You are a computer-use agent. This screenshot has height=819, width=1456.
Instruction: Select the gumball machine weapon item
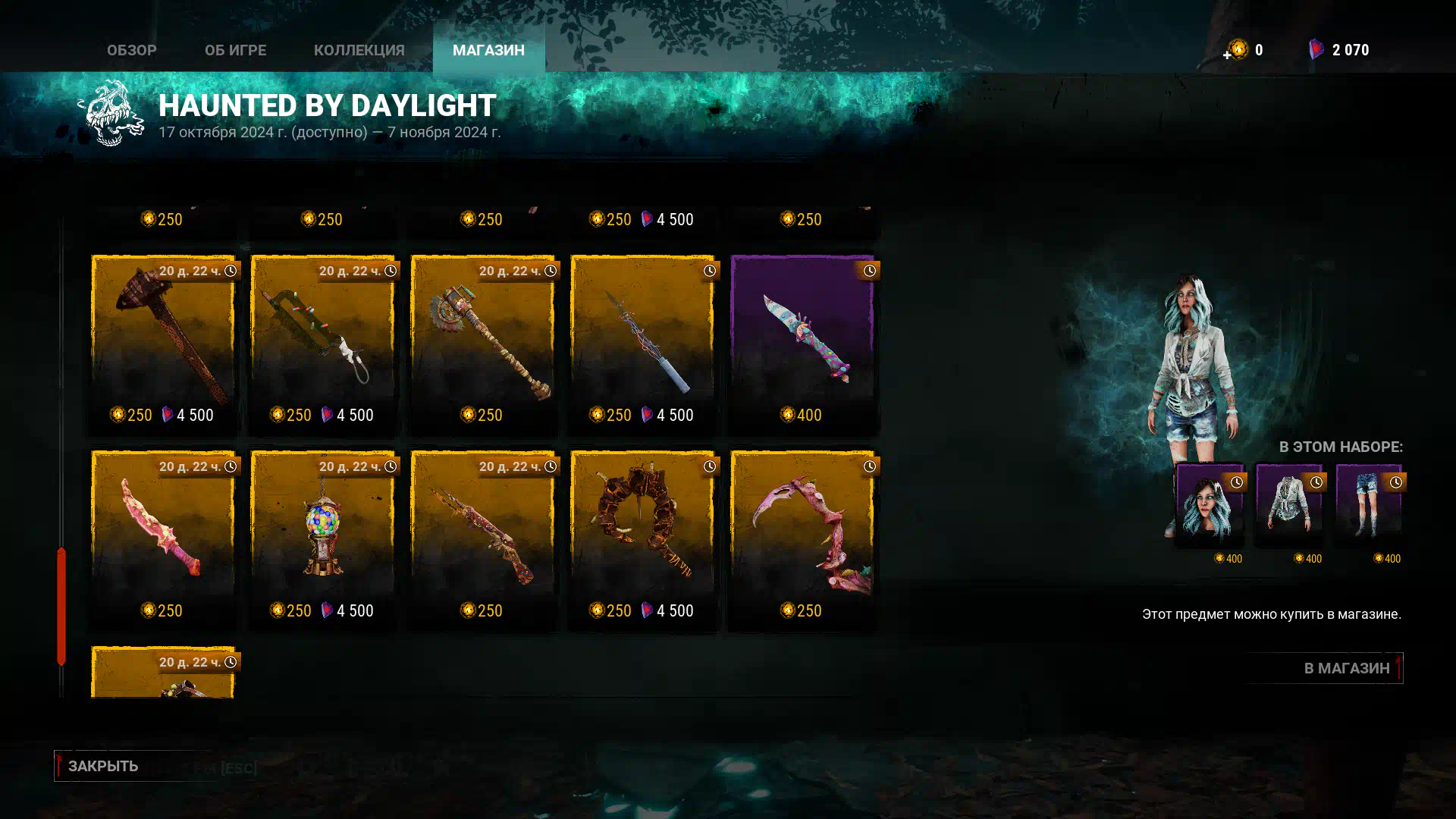pyautogui.click(x=322, y=540)
